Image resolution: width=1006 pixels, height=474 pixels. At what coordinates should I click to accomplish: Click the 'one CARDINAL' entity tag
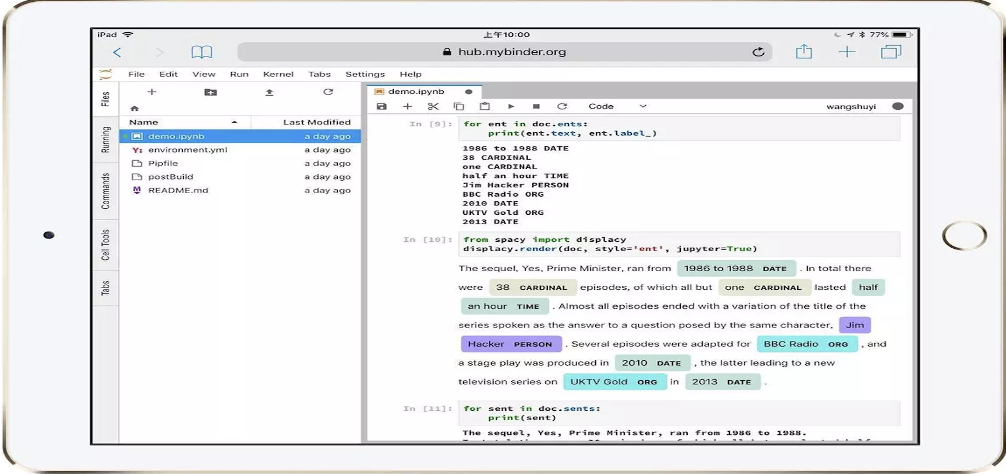pos(765,287)
